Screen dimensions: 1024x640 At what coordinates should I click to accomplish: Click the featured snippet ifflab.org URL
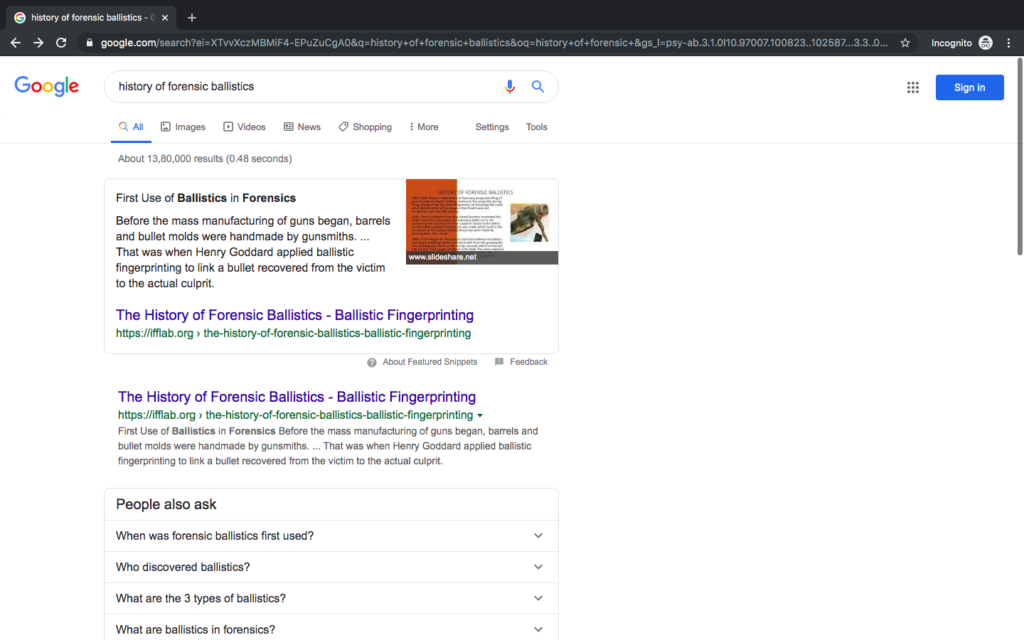(x=293, y=333)
